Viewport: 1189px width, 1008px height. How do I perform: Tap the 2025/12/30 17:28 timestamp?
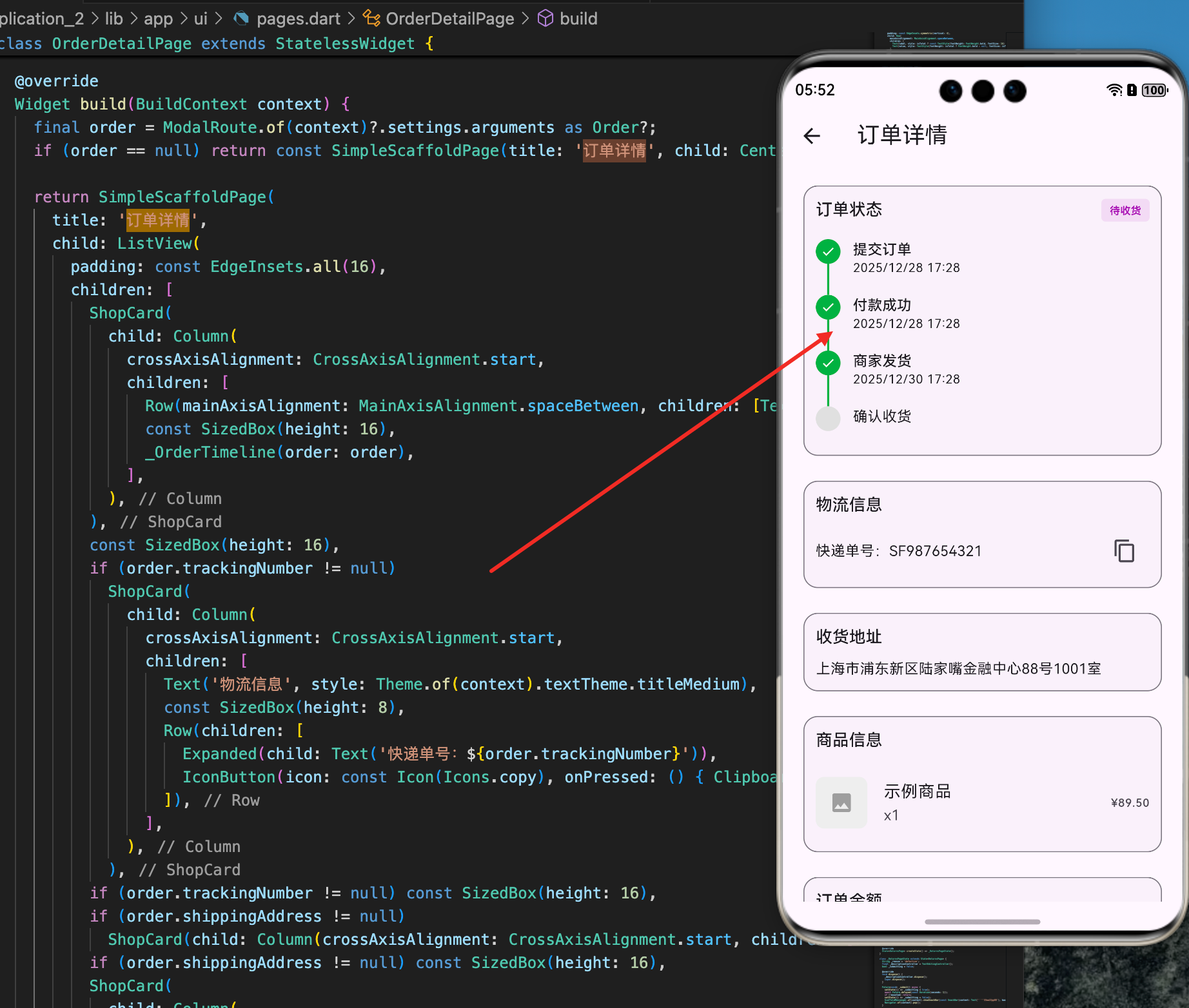pos(907,379)
